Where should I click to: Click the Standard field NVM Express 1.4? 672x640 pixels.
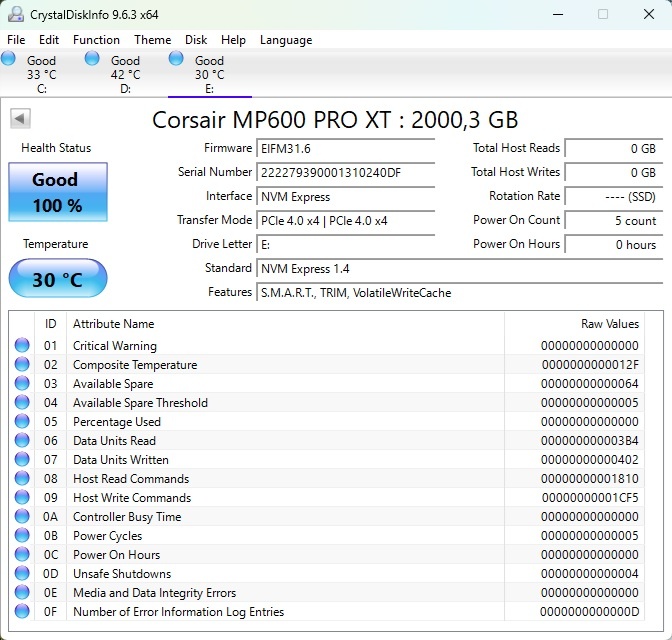pyautogui.click(x=460, y=269)
